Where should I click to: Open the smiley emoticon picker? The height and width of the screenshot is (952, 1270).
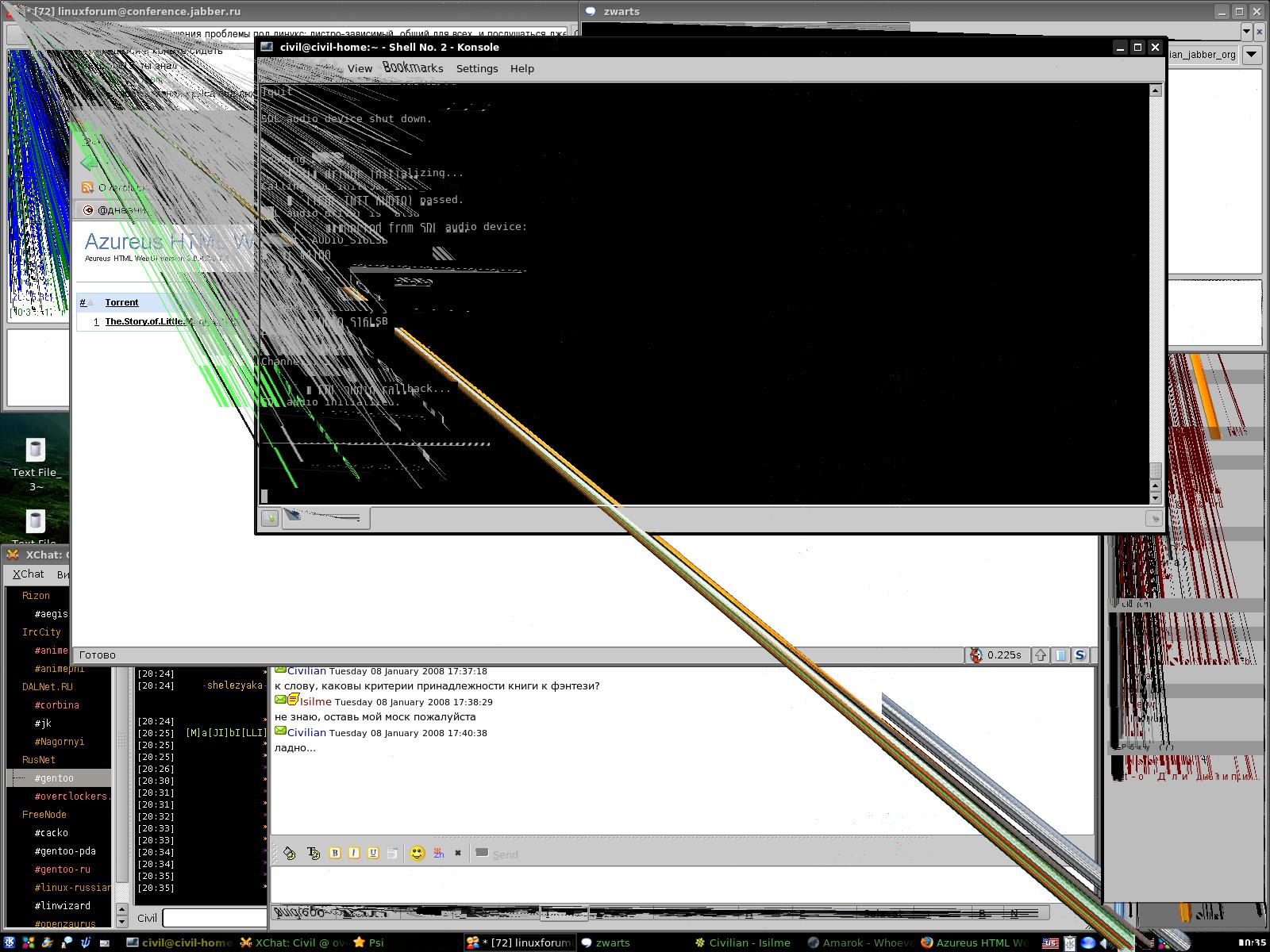point(418,853)
